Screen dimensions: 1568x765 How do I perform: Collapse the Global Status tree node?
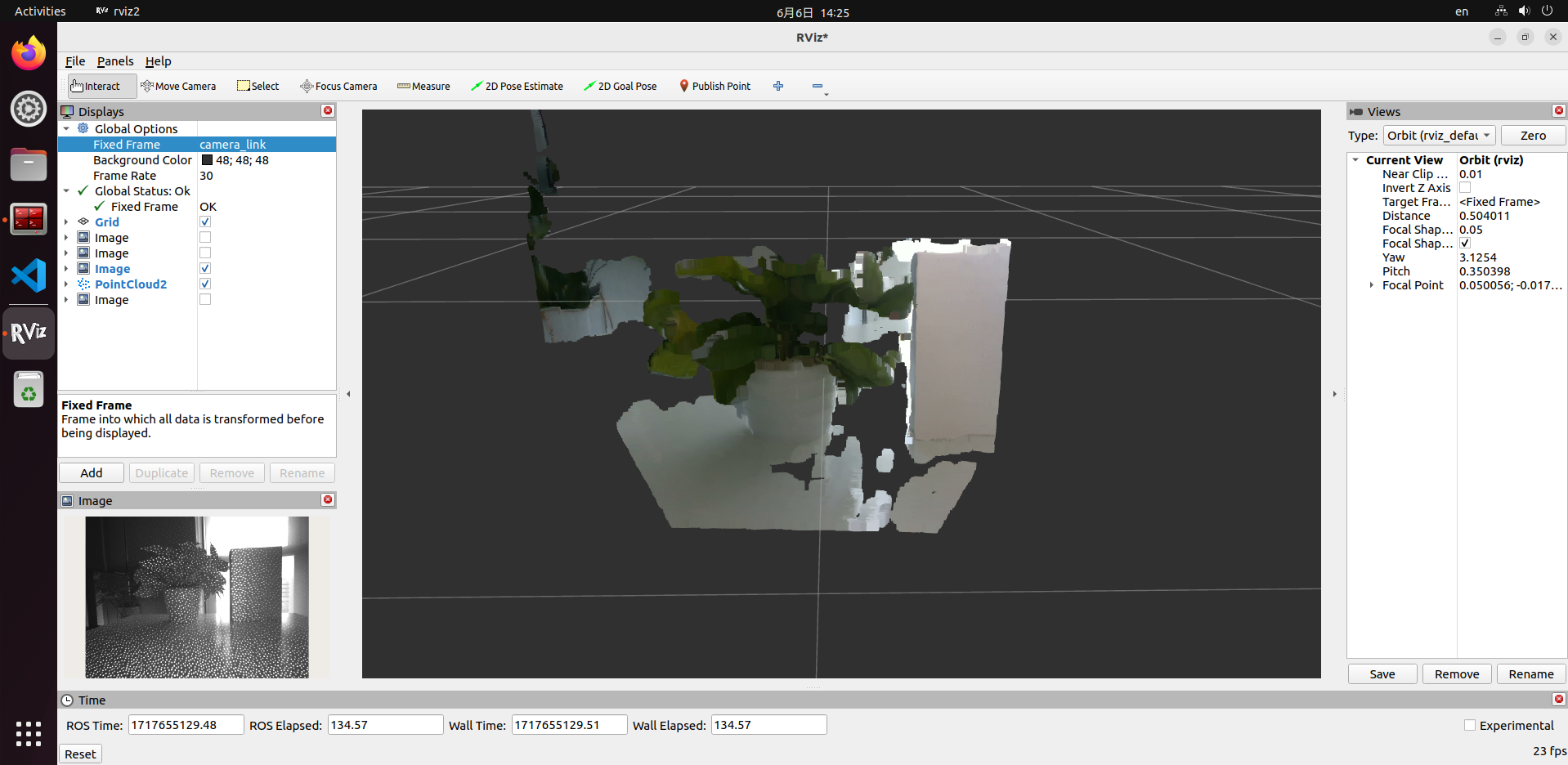tap(66, 190)
